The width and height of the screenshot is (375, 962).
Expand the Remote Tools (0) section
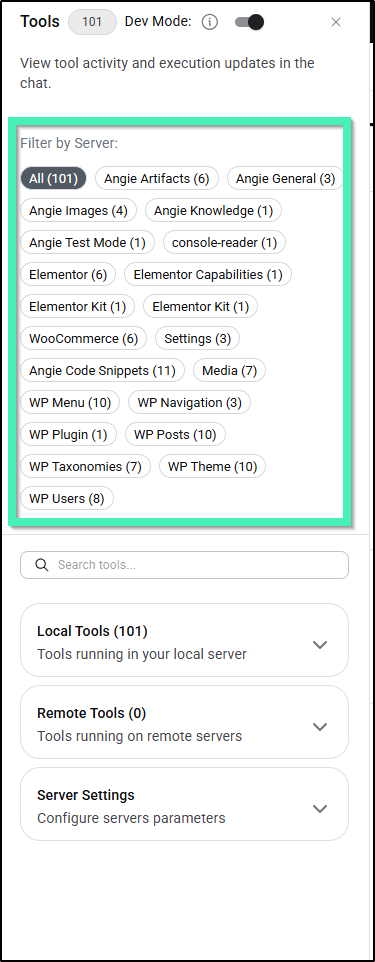[184, 722]
